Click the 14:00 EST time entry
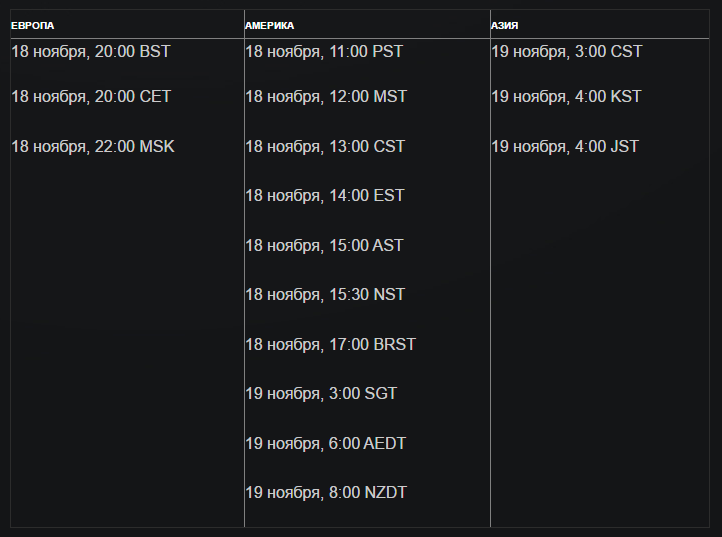The width and height of the screenshot is (722, 537). (325, 196)
